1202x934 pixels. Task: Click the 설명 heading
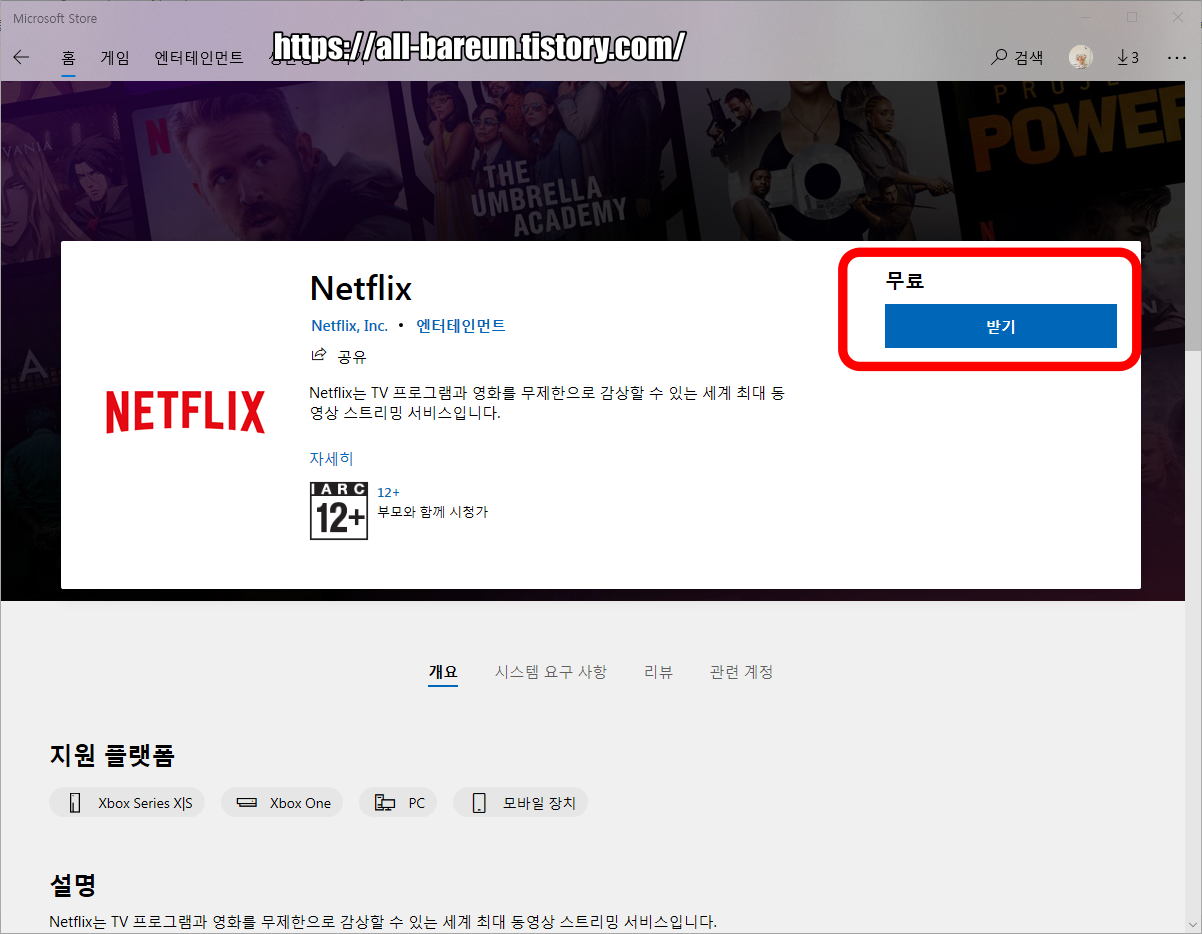pos(73,884)
